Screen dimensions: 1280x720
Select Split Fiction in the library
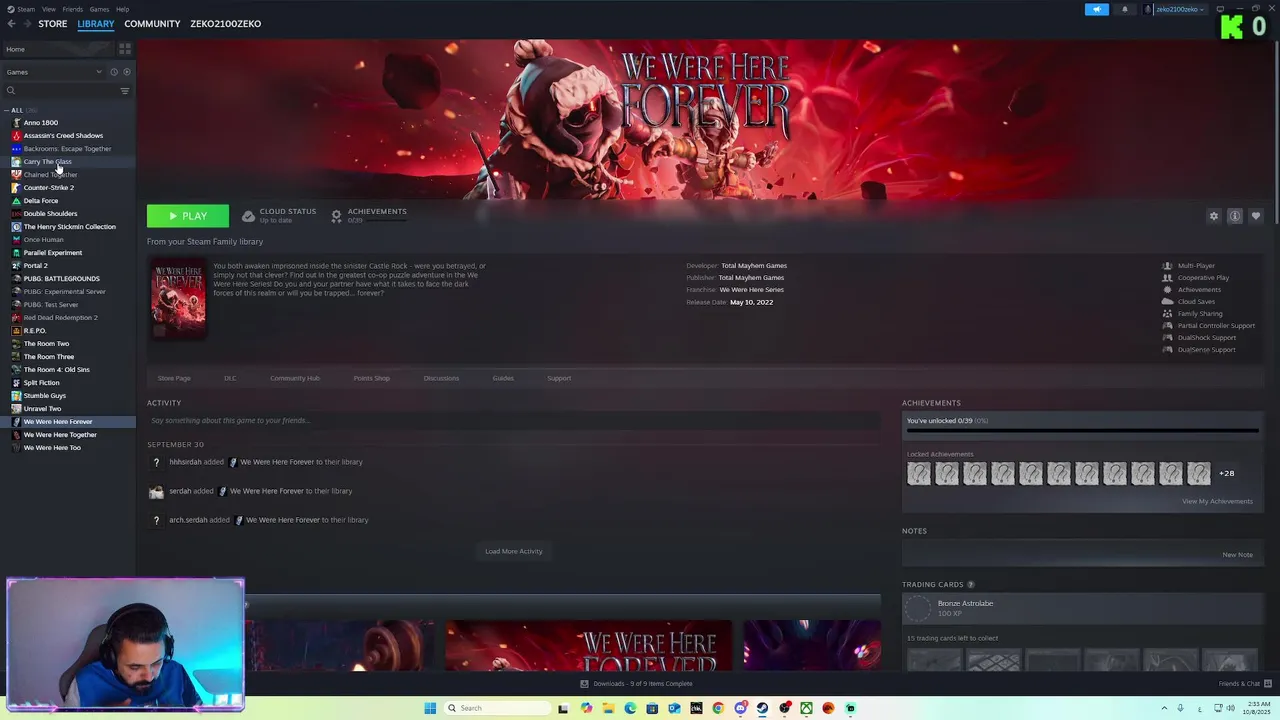[41, 383]
